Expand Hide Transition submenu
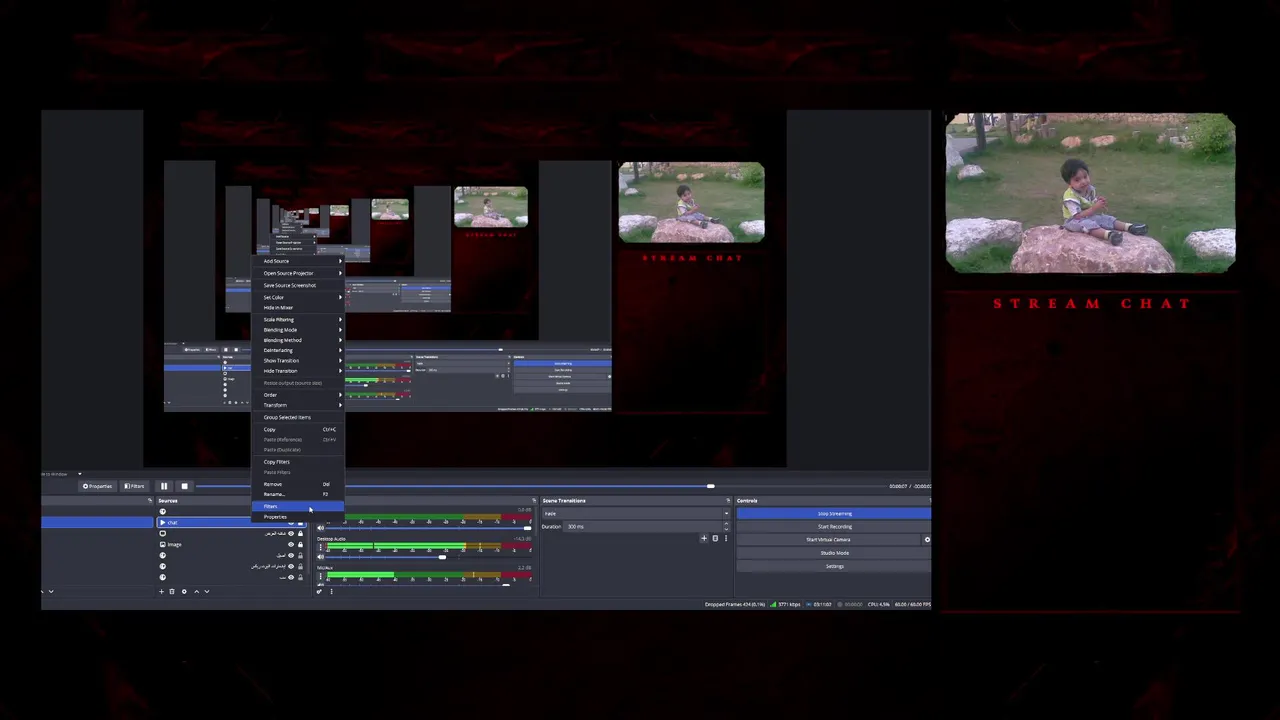 click(x=298, y=371)
